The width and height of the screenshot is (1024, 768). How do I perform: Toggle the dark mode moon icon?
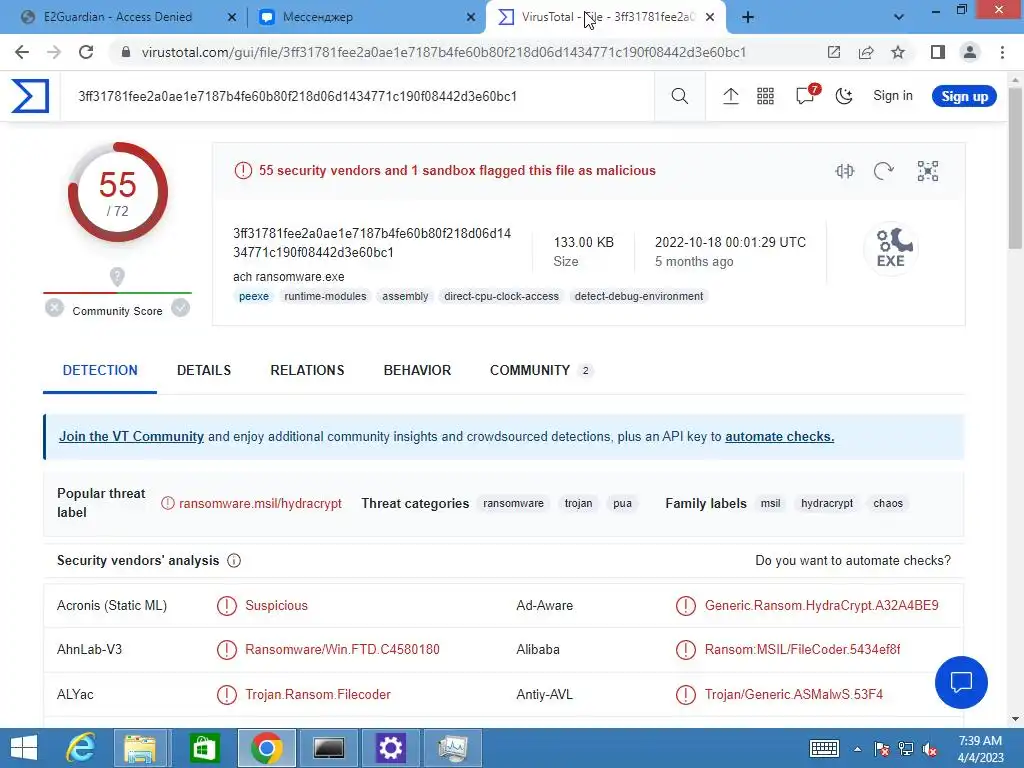point(844,96)
